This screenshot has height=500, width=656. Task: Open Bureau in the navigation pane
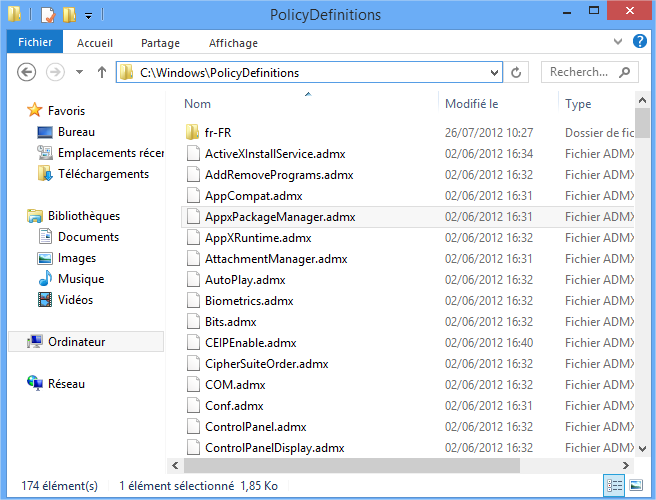[76, 132]
